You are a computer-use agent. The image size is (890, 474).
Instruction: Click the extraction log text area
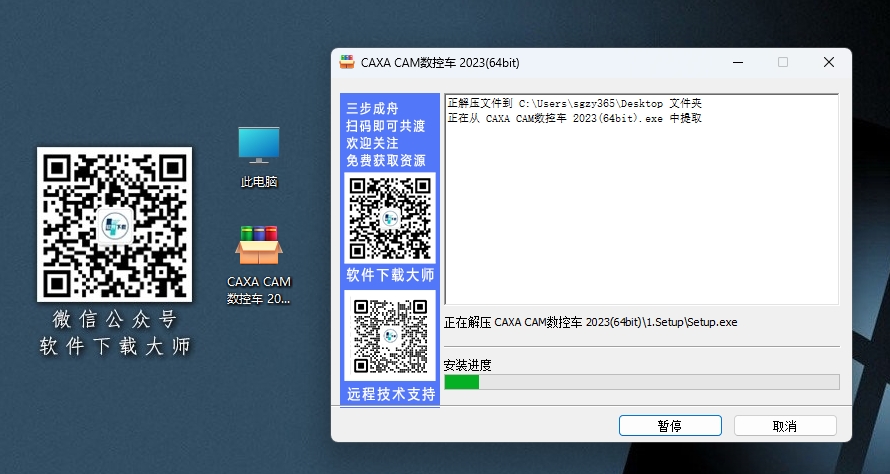pyautogui.click(x=641, y=199)
